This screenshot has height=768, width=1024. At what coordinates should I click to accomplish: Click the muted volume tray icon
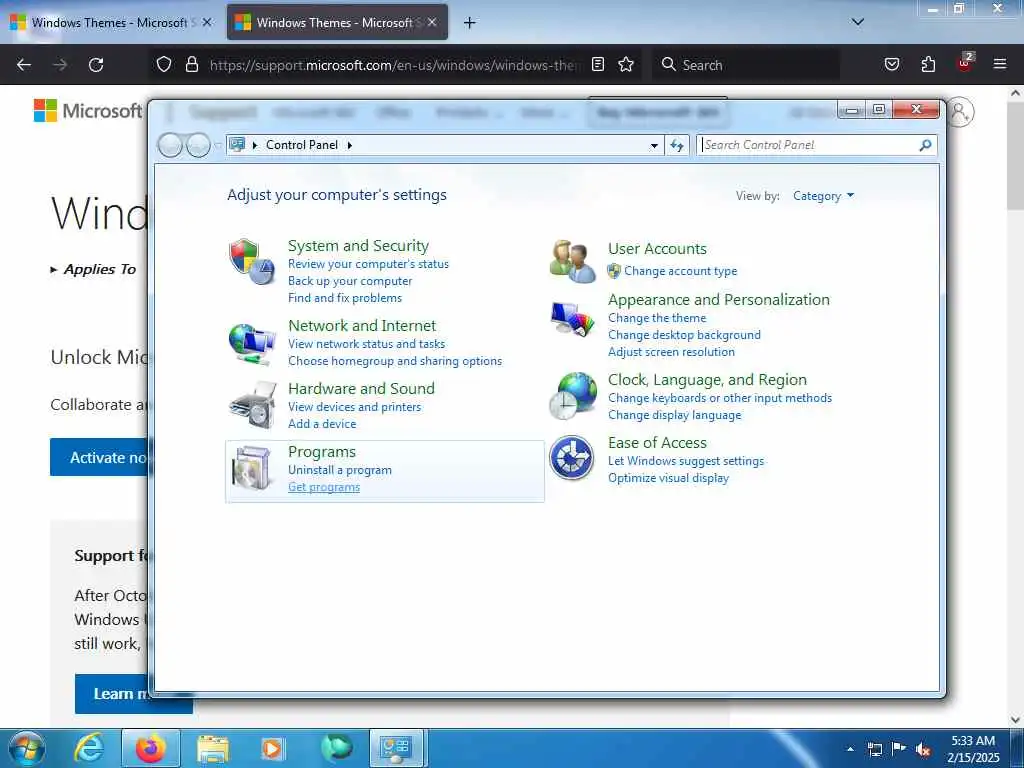tap(923, 750)
